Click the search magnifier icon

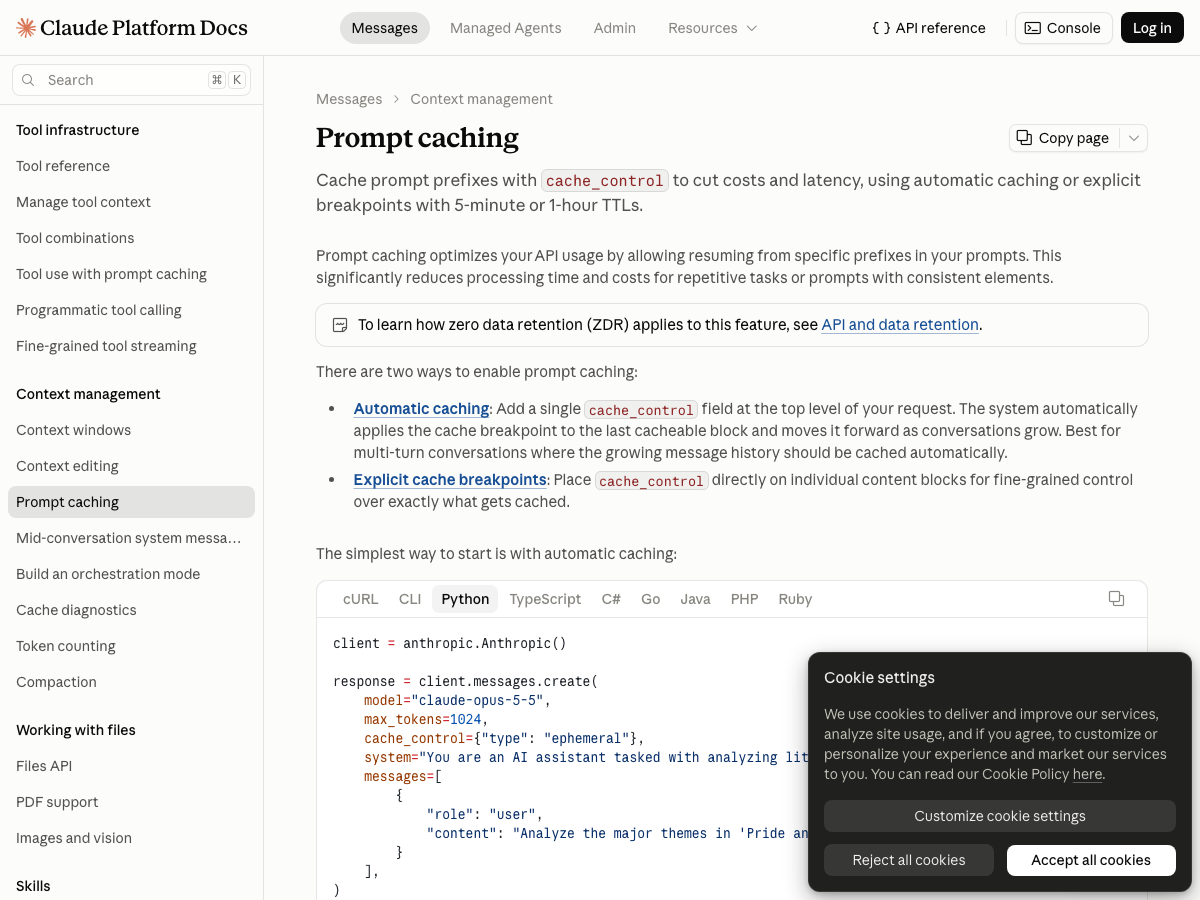28,80
